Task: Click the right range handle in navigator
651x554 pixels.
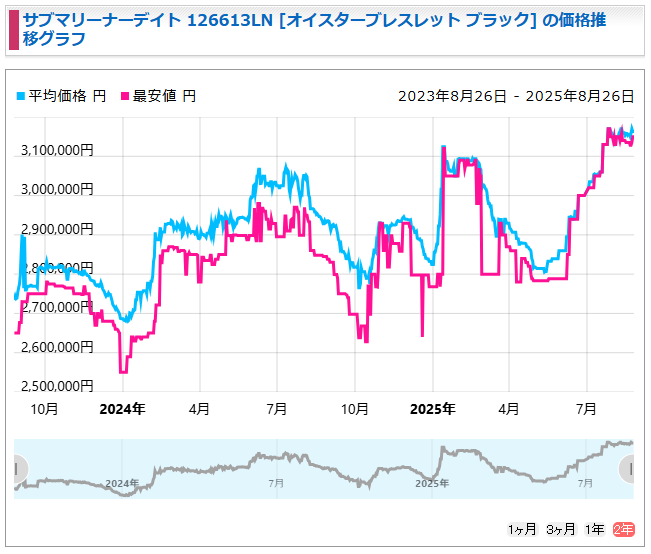Action: pyautogui.click(x=629, y=468)
